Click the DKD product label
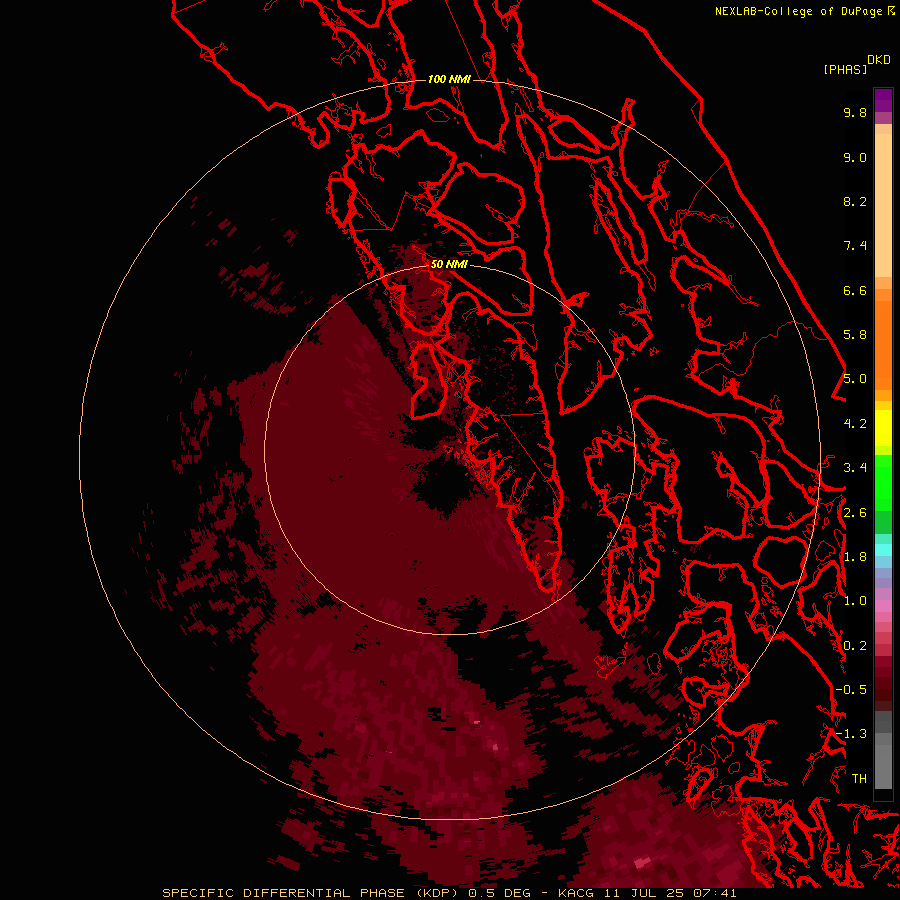This screenshot has width=900, height=900. point(879,60)
